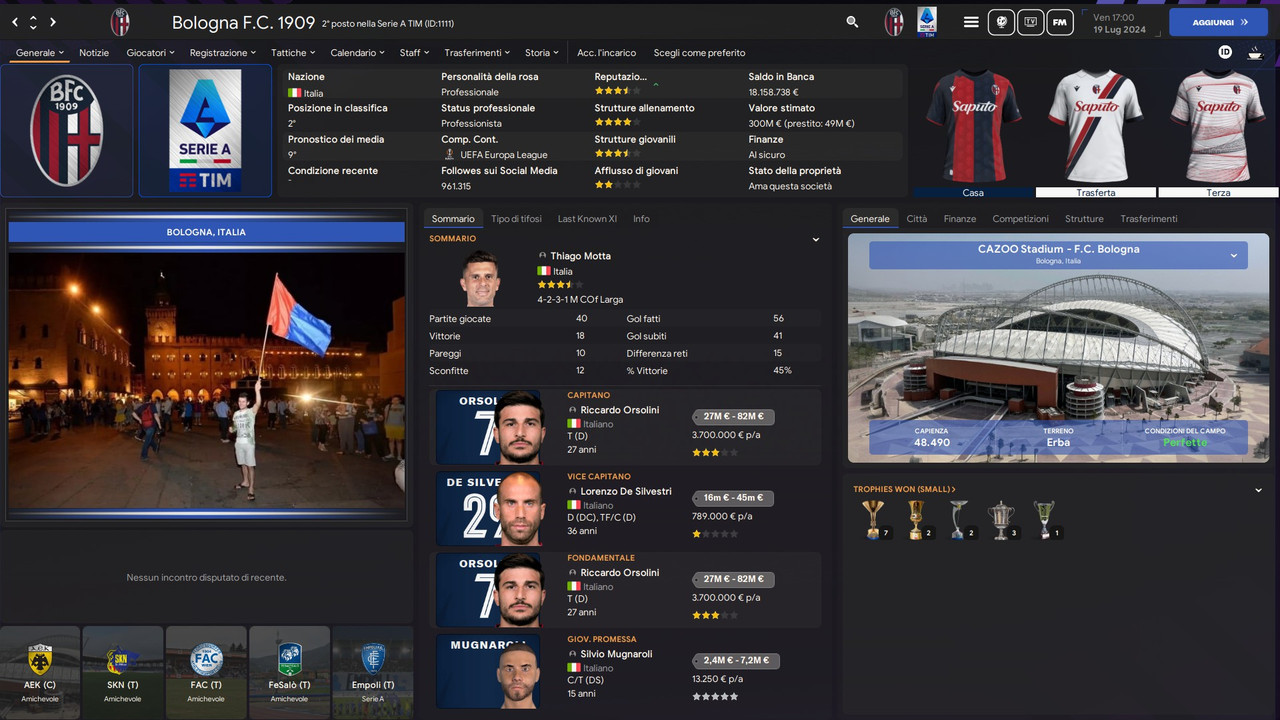Switch to the Finanze tab

coord(960,219)
